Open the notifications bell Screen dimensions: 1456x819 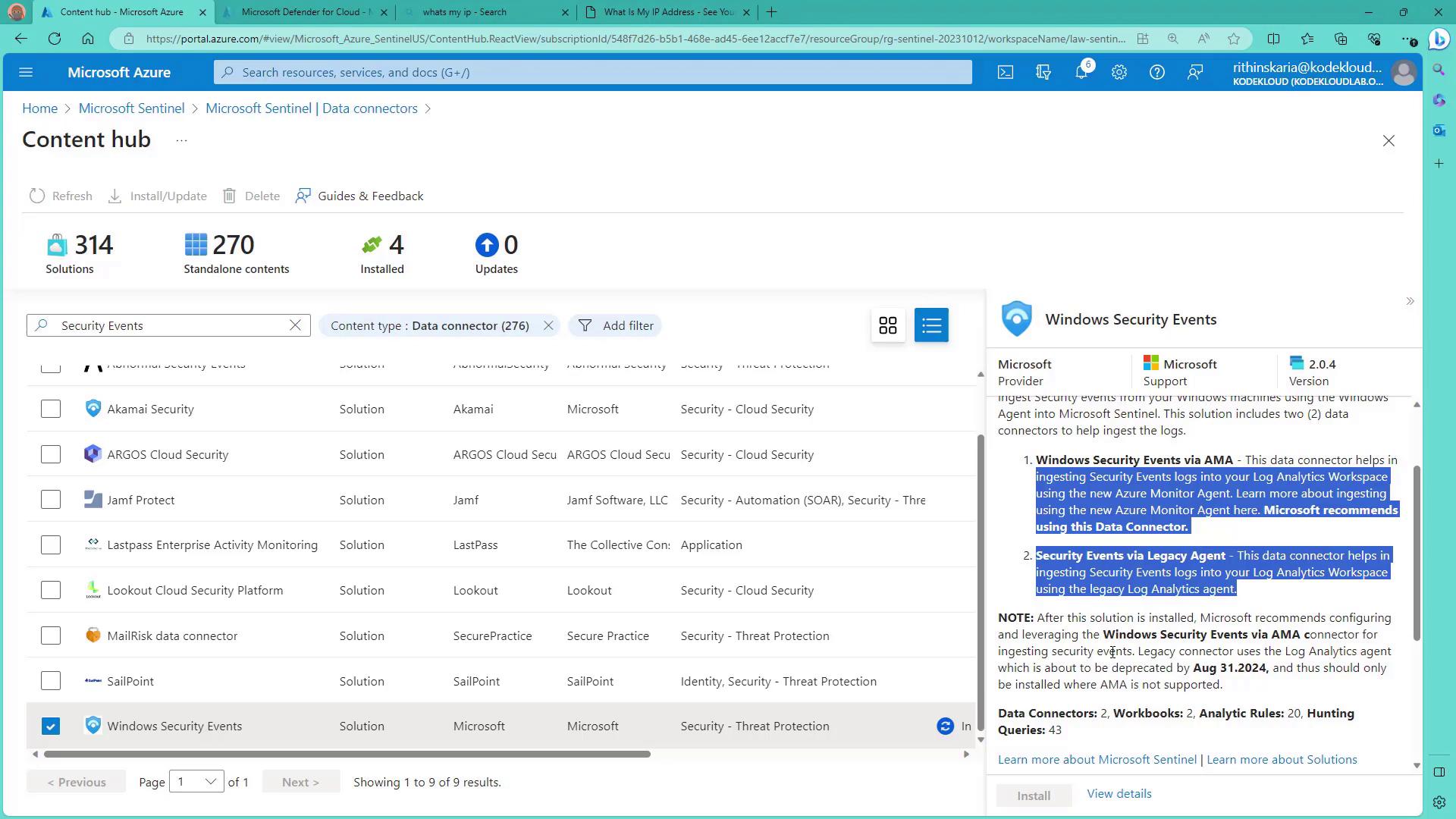pyautogui.click(x=1081, y=72)
